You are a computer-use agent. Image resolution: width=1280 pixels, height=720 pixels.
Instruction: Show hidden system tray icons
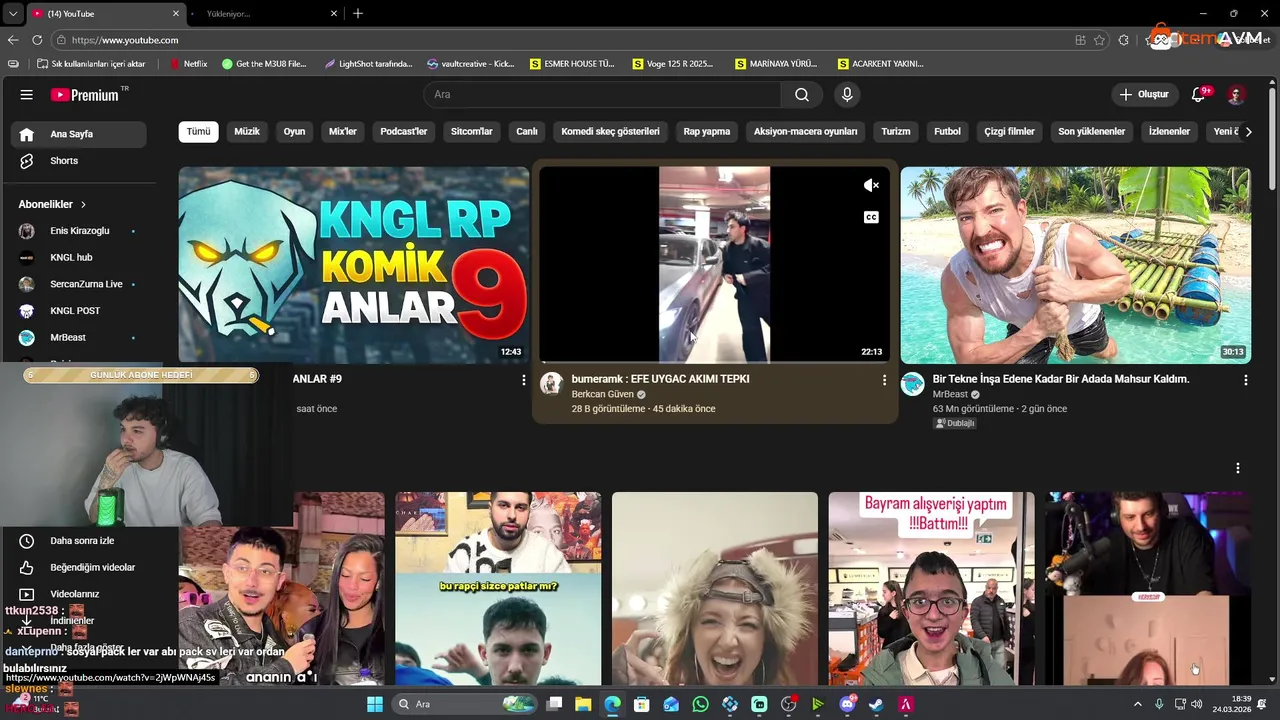tap(1137, 704)
